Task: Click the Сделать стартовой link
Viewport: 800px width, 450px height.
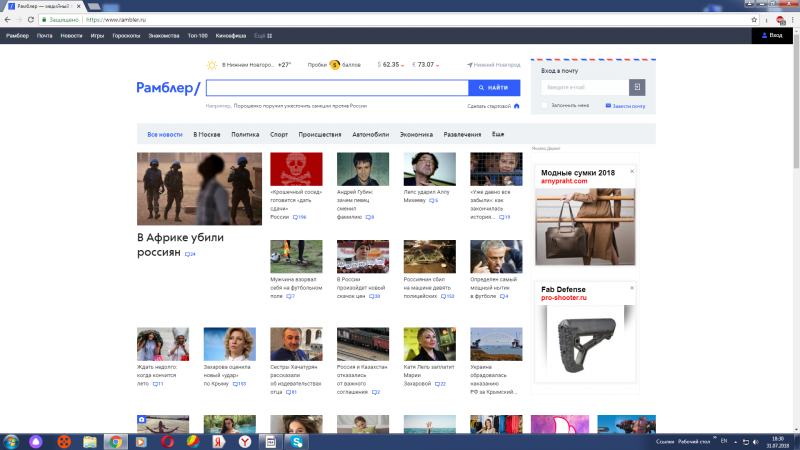Action: click(489, 106)
